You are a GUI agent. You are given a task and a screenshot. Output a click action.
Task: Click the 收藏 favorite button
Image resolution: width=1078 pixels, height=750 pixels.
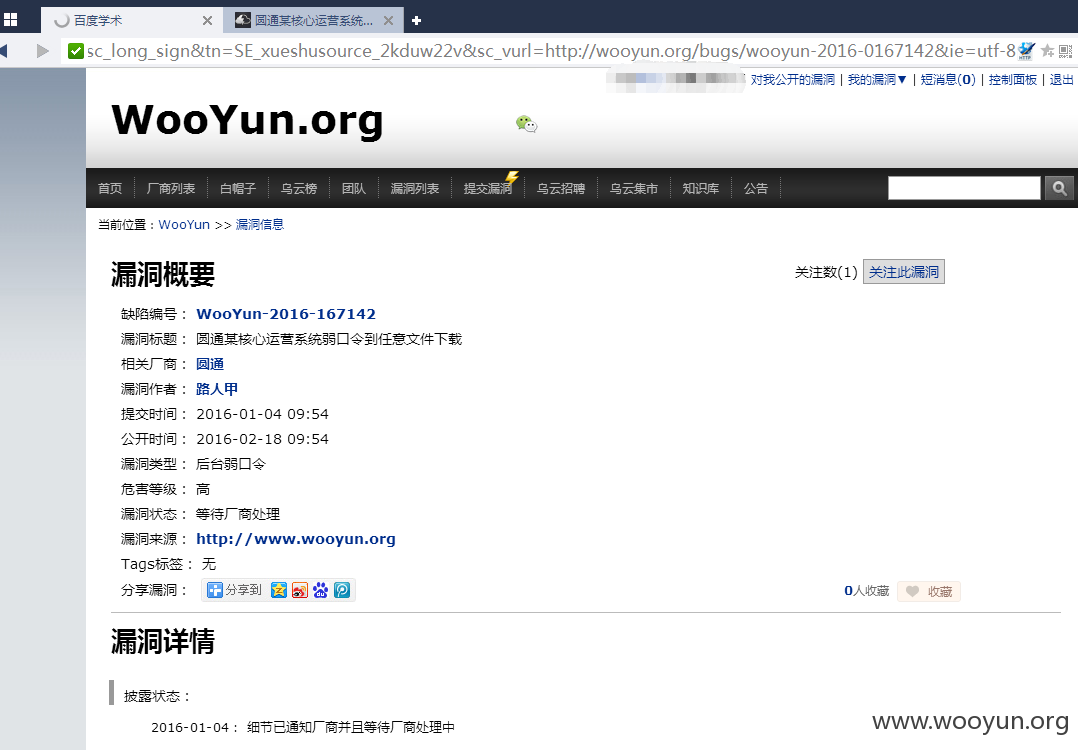(x=929, y=591)
